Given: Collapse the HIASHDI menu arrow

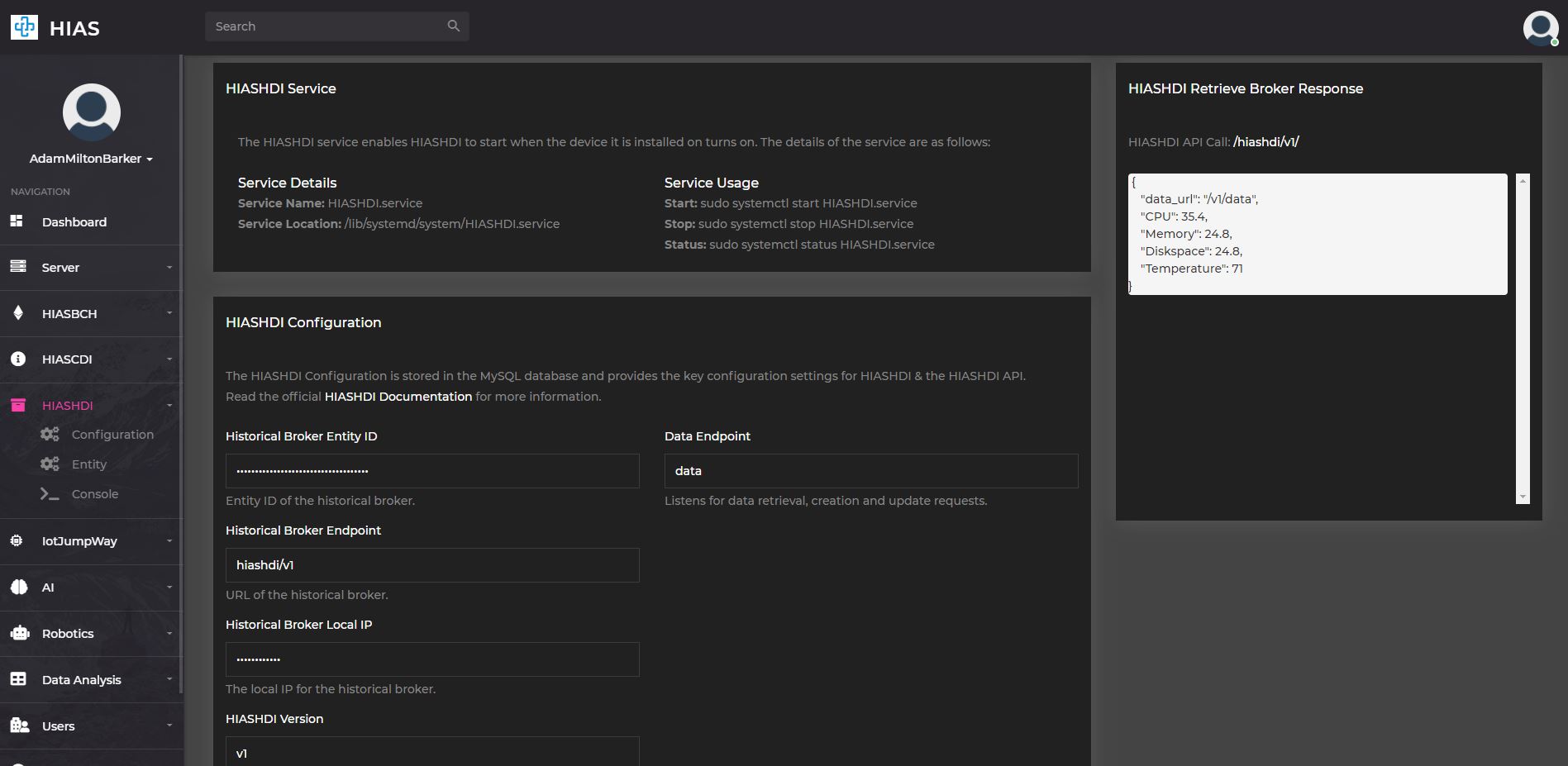Looking at the screenshot, I should pyautogui.click(x=169, y=405).
